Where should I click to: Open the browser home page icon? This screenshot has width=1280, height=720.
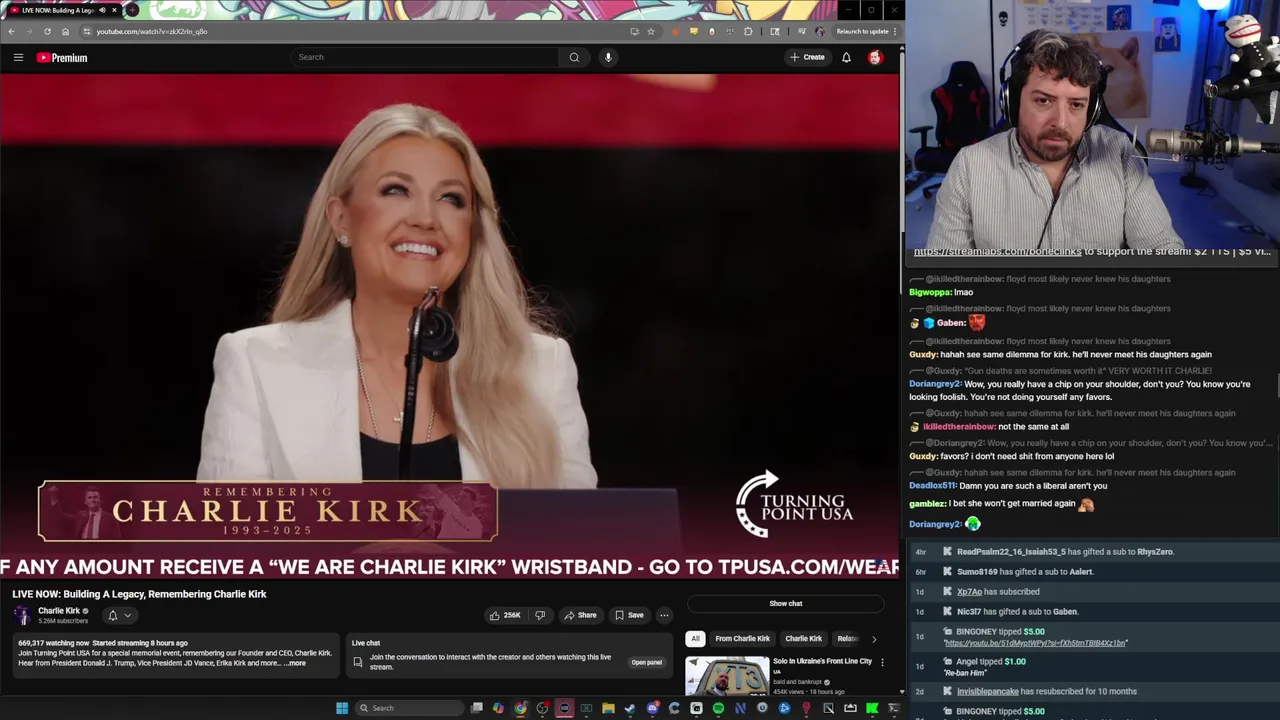pos(65,31)
